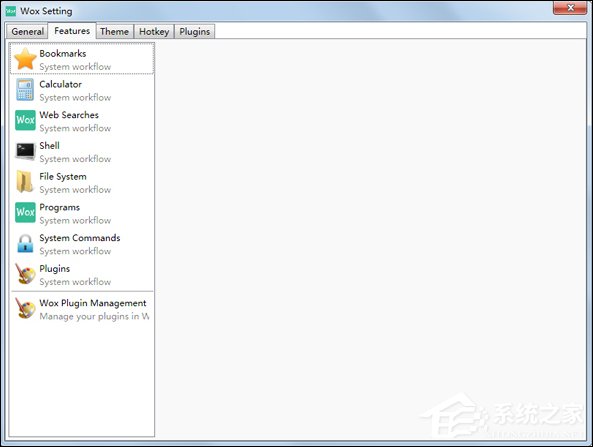The image size is (593, 447).
Task: Choose the System Commands entry label
Action: [x=80, y=238]
